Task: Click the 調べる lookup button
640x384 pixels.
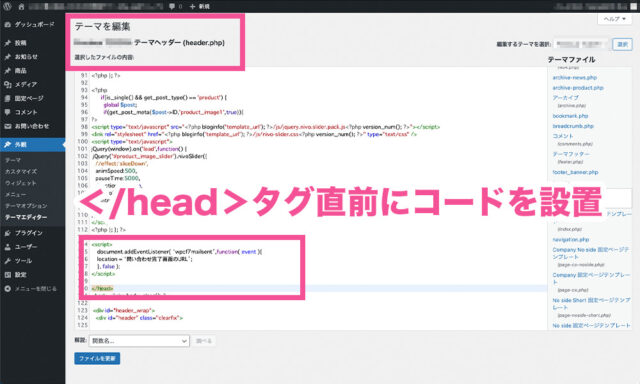Action: coord(204,341)
